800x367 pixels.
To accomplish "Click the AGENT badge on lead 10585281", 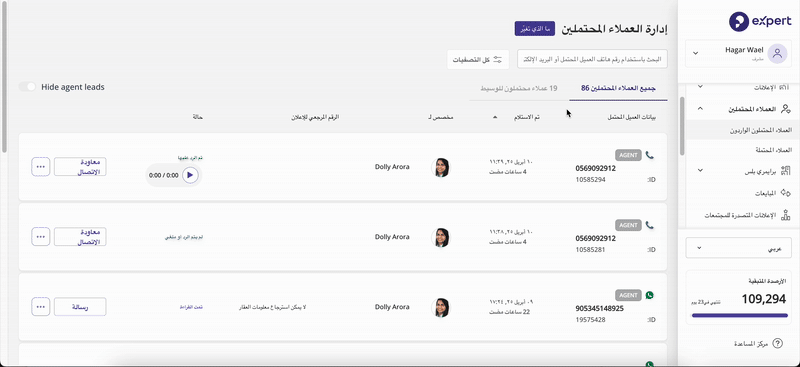I will (x=628, y=225).
